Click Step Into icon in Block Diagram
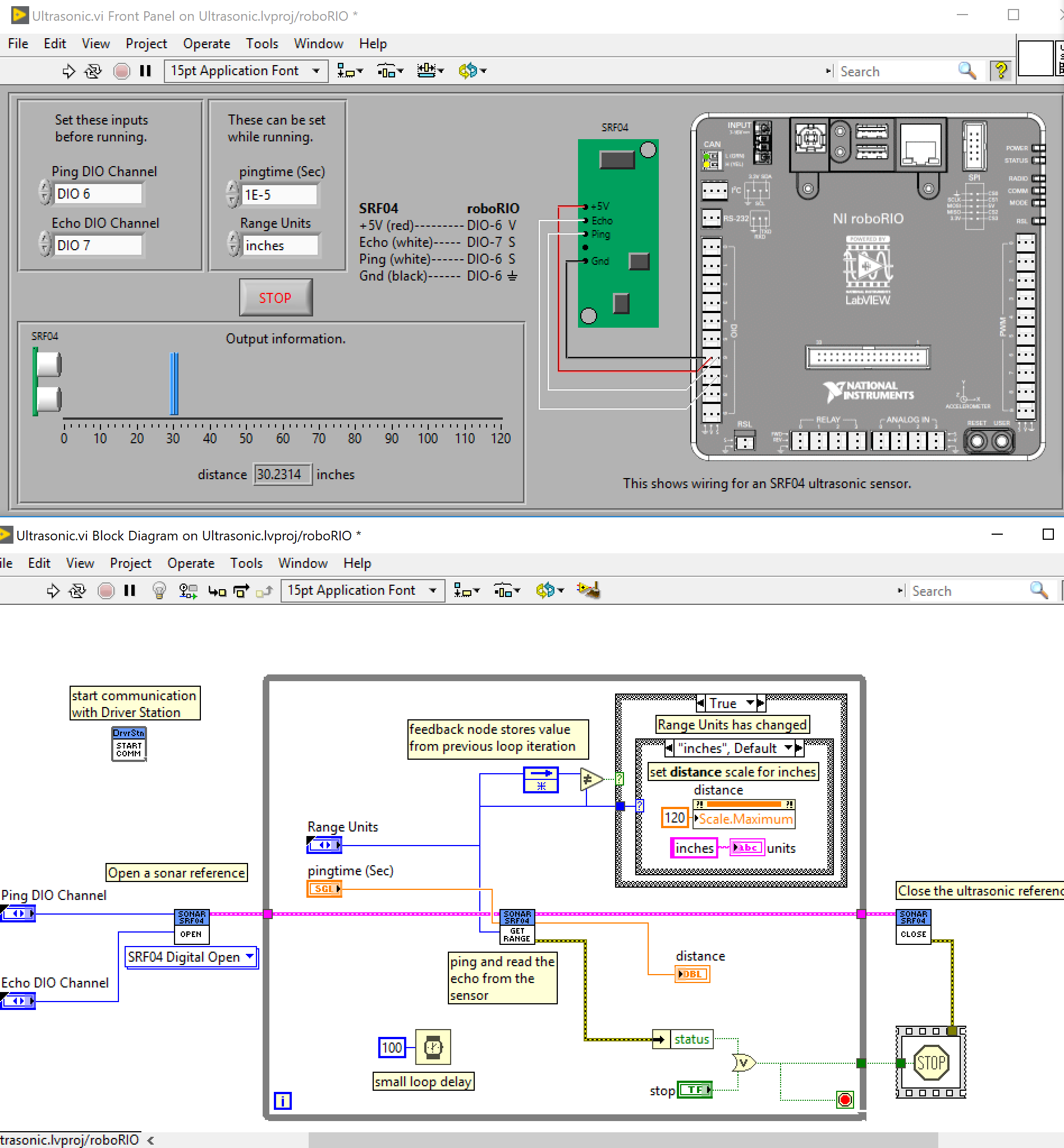1064x1148 pixels. pos(217,591)
